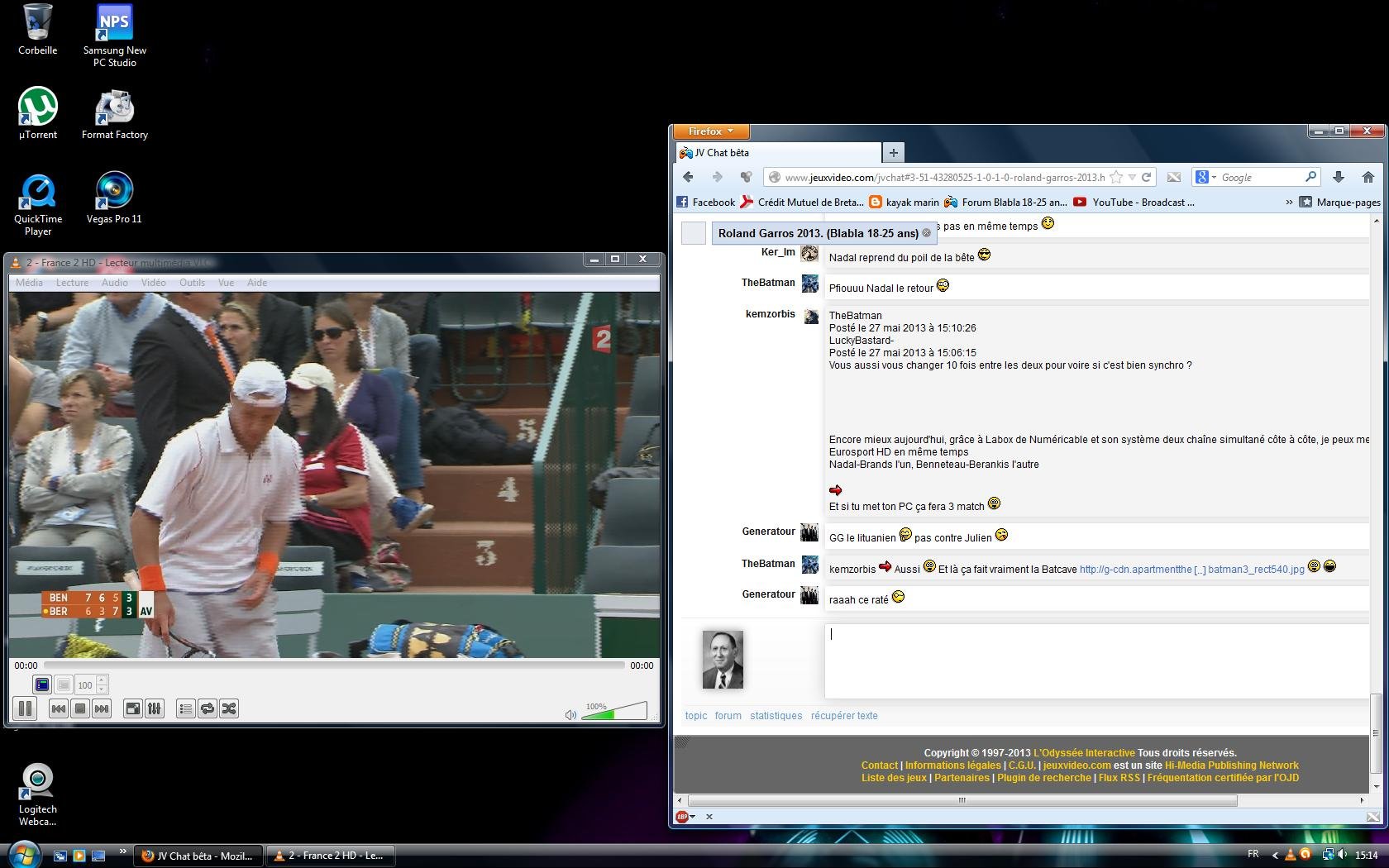
Task: Expand the Firefox application menu
Action: pyautogui.click(x=711, y=131)
